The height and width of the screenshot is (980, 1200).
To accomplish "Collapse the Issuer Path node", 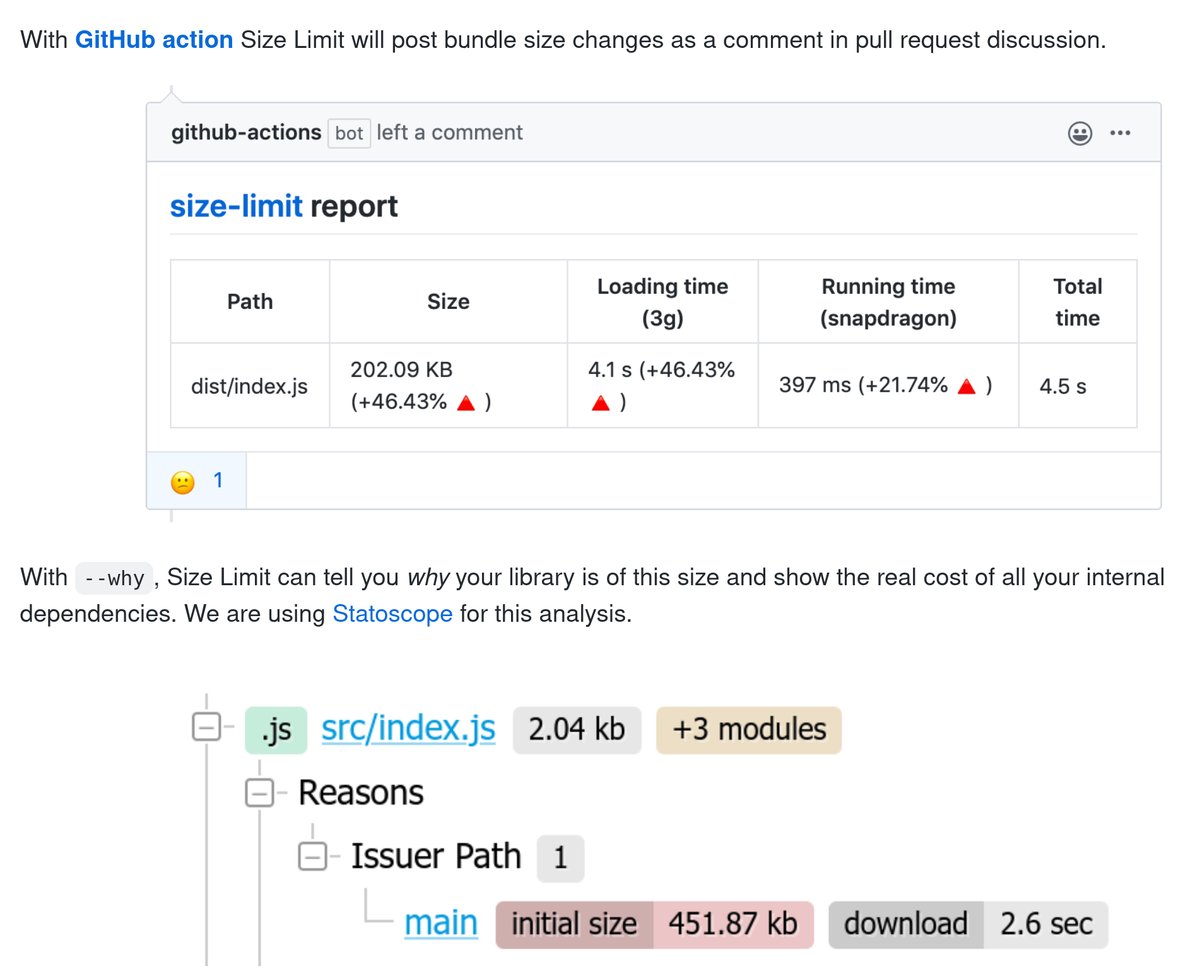I will click(x=312, y=857).
